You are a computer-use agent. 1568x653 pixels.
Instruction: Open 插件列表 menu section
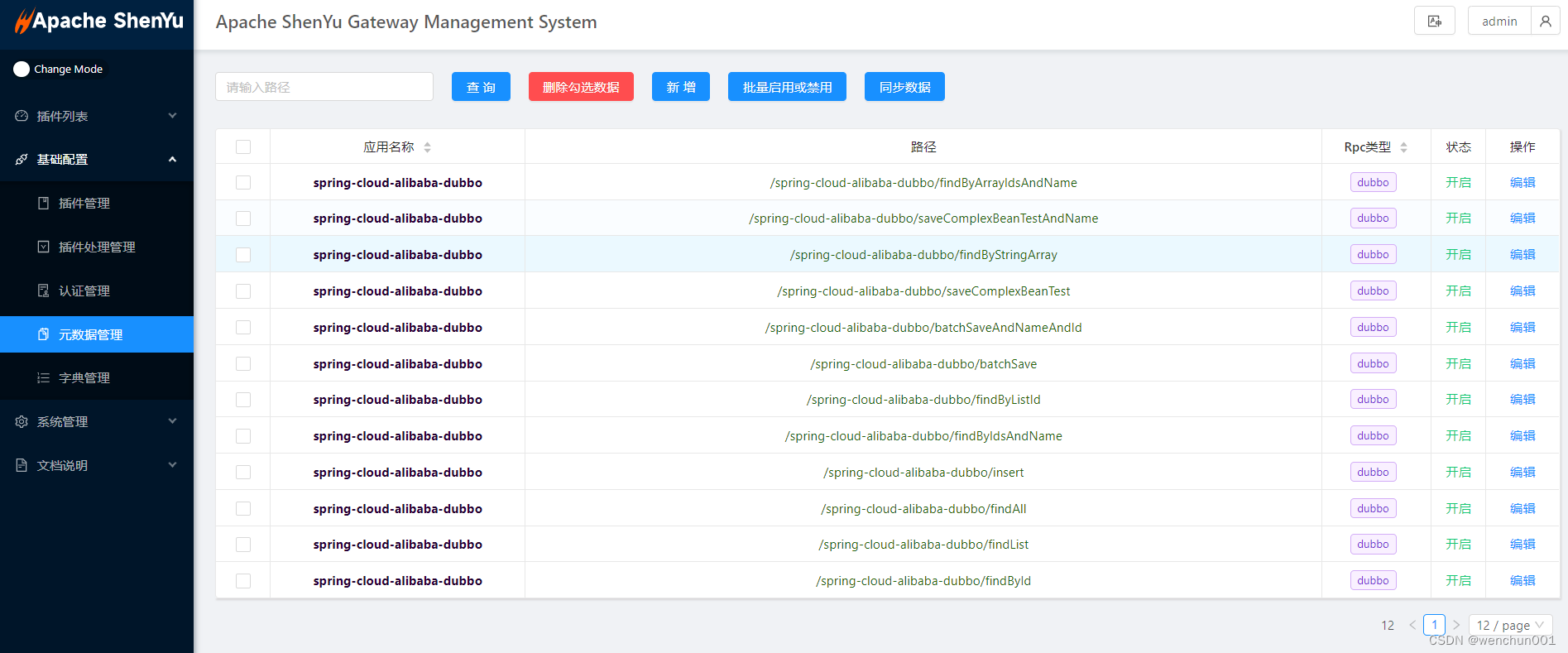pos(97,116)
